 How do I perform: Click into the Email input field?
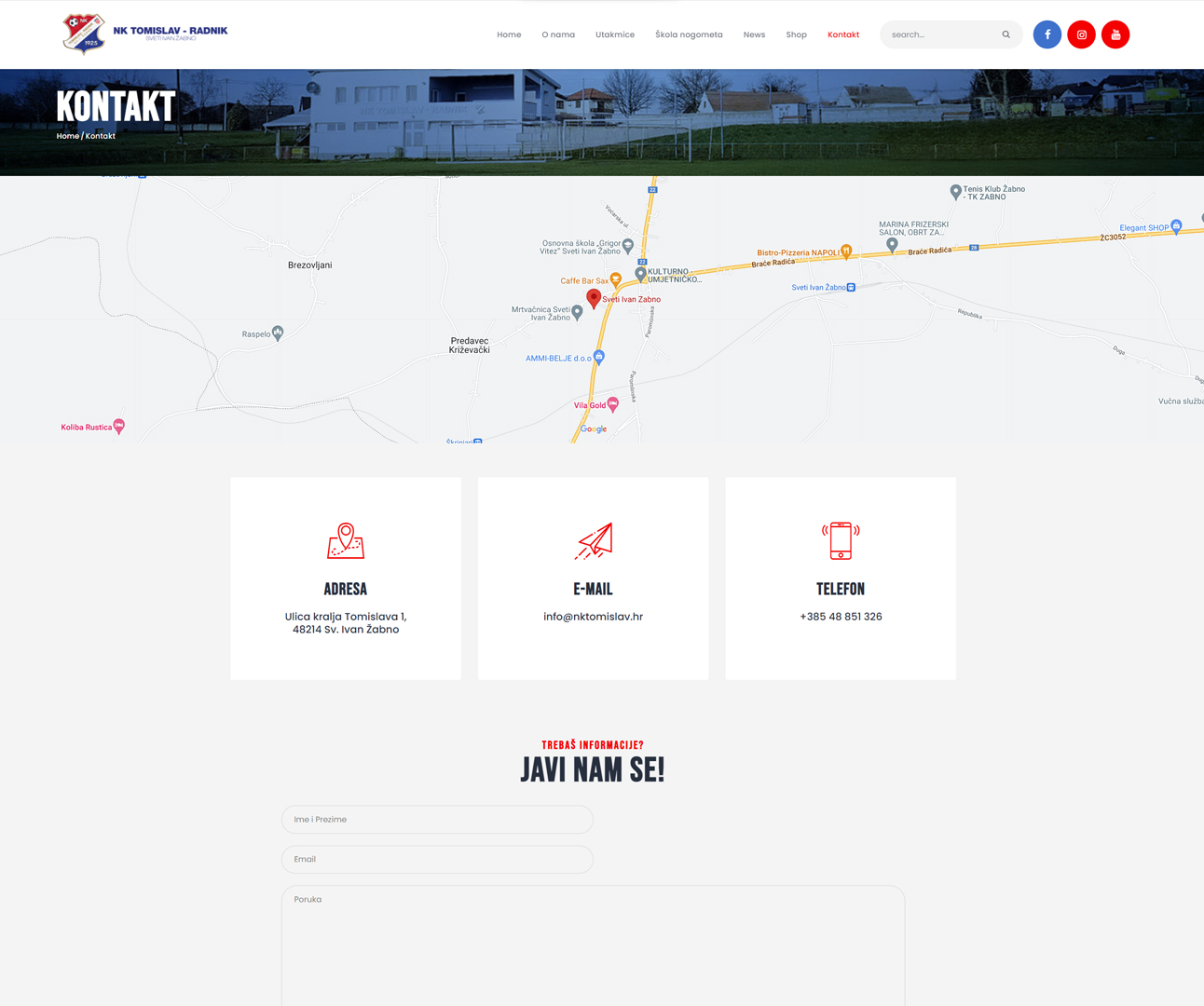pos(436,860)
